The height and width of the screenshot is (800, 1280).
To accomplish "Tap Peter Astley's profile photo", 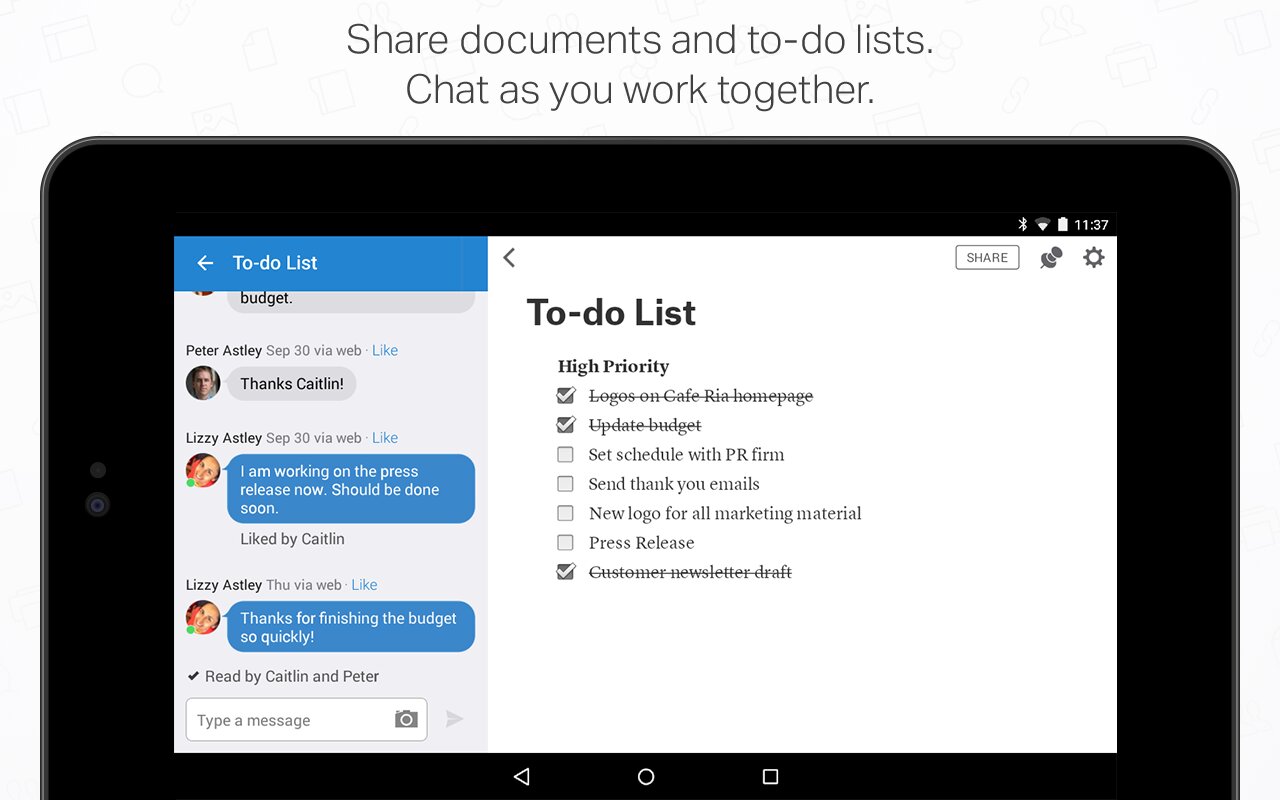I will [x=203, y=383].
